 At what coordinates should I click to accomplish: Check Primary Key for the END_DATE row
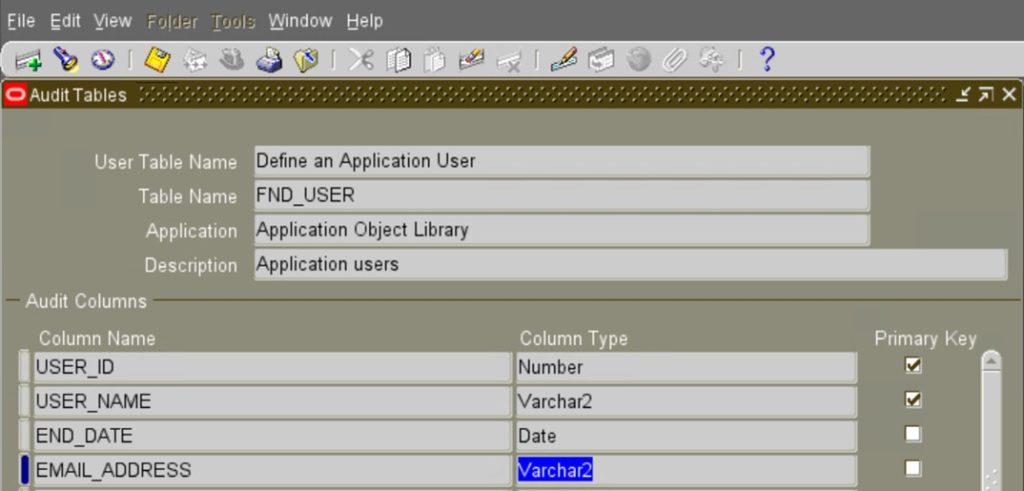912,434
